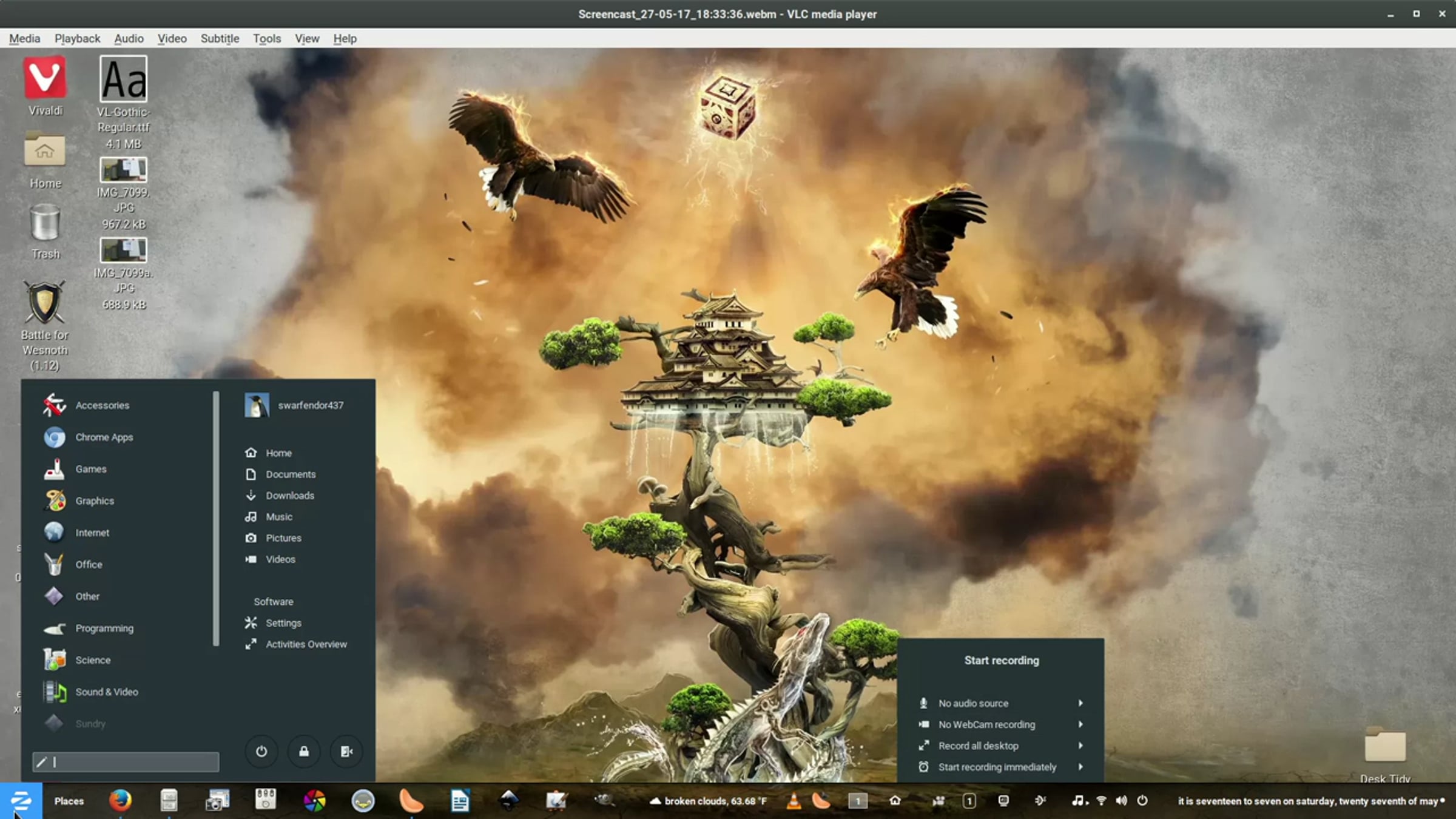Screen dimensions: 1456x819
Task: Open the VLC Subtitle menu
Action: [220, 38]
